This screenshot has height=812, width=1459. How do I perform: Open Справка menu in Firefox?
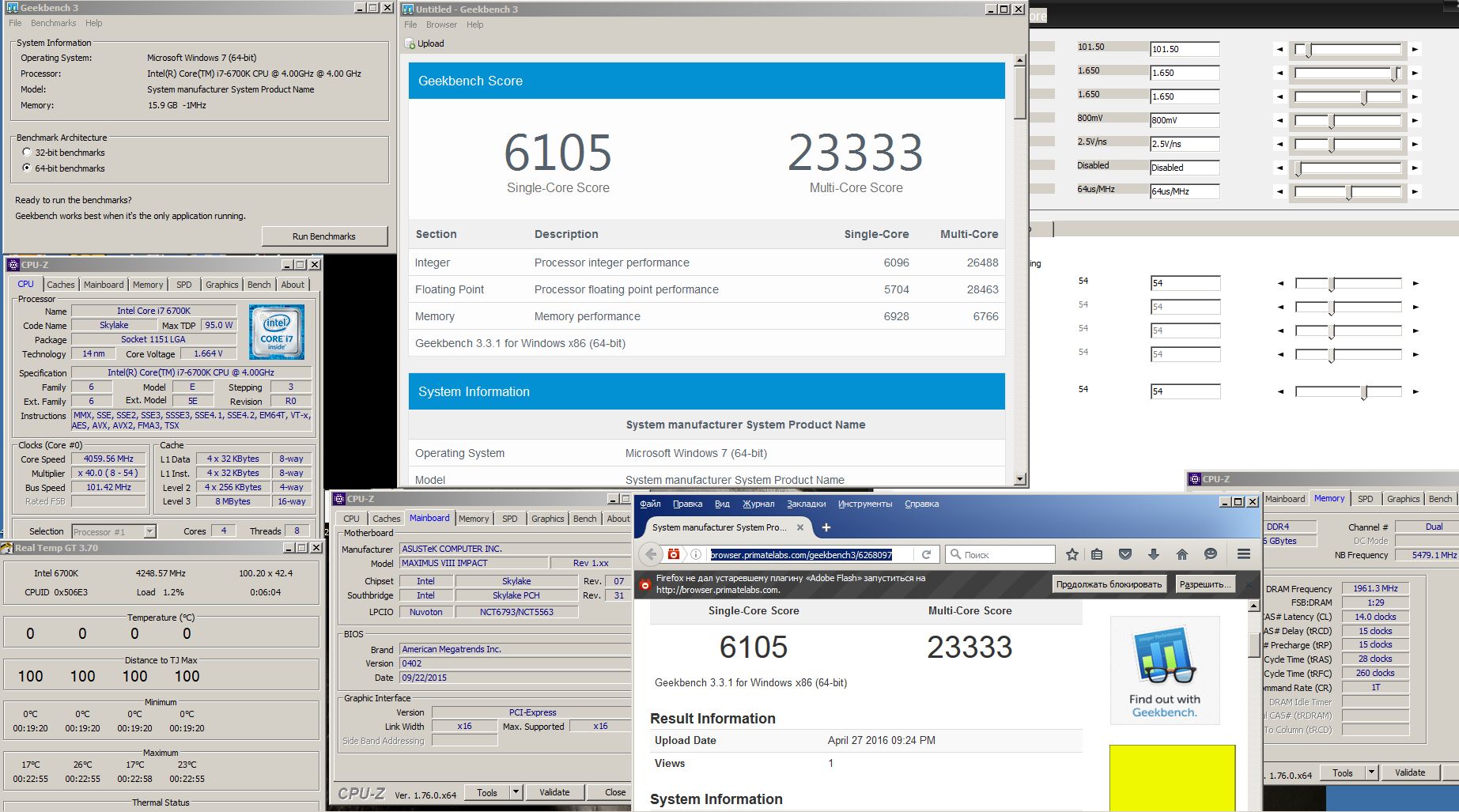tap(921, 504)
